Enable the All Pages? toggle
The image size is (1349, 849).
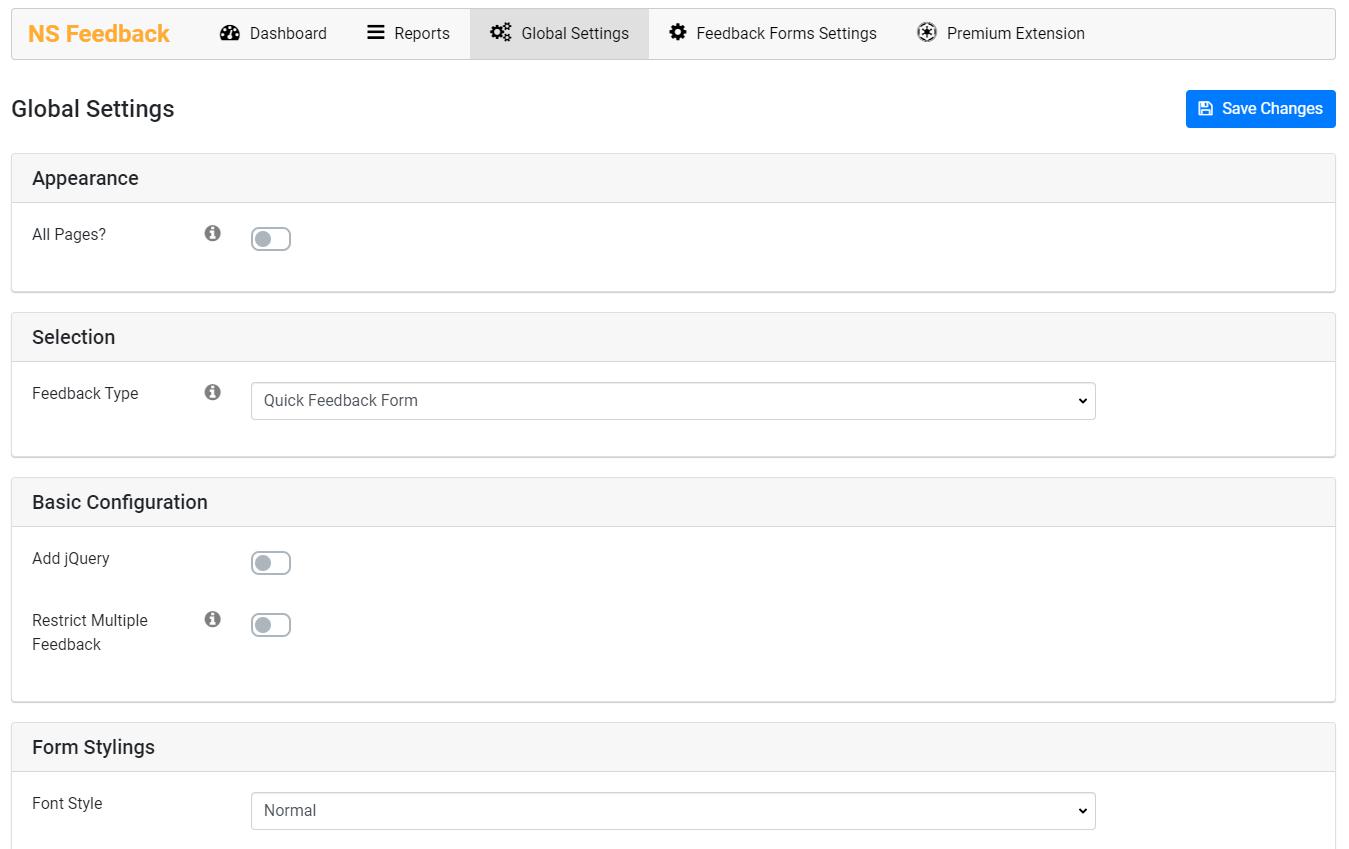pyautogui.click(x=271, y=239)
